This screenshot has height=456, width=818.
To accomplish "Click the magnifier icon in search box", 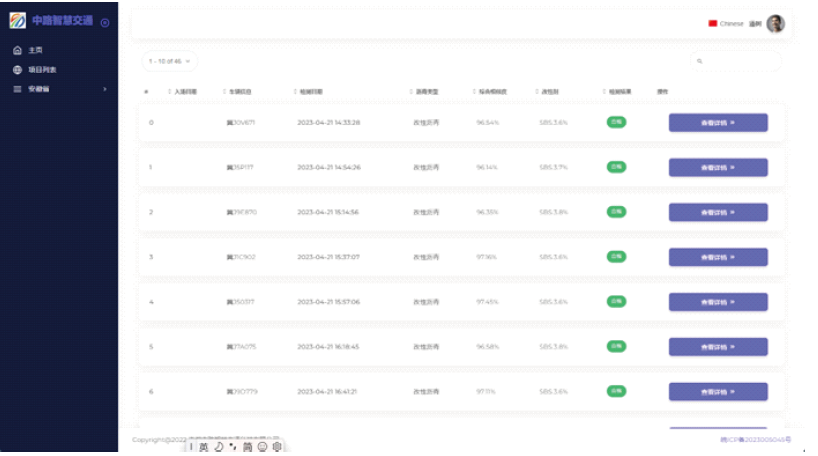I will (699, 62).
